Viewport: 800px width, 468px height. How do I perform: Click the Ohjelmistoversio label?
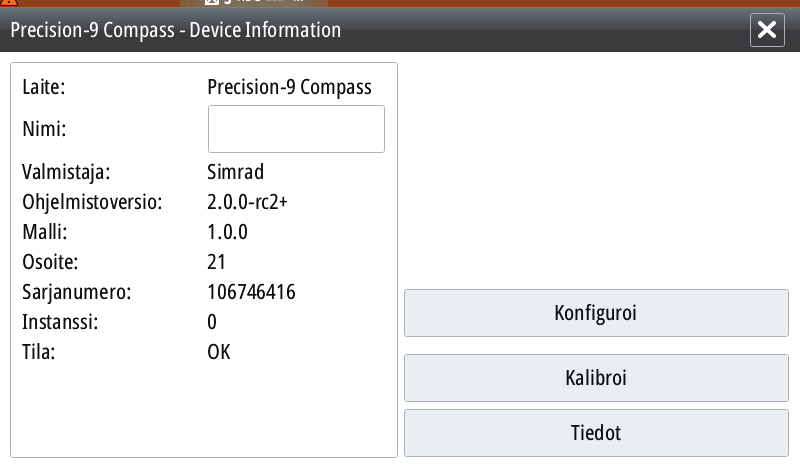(92, 203)
